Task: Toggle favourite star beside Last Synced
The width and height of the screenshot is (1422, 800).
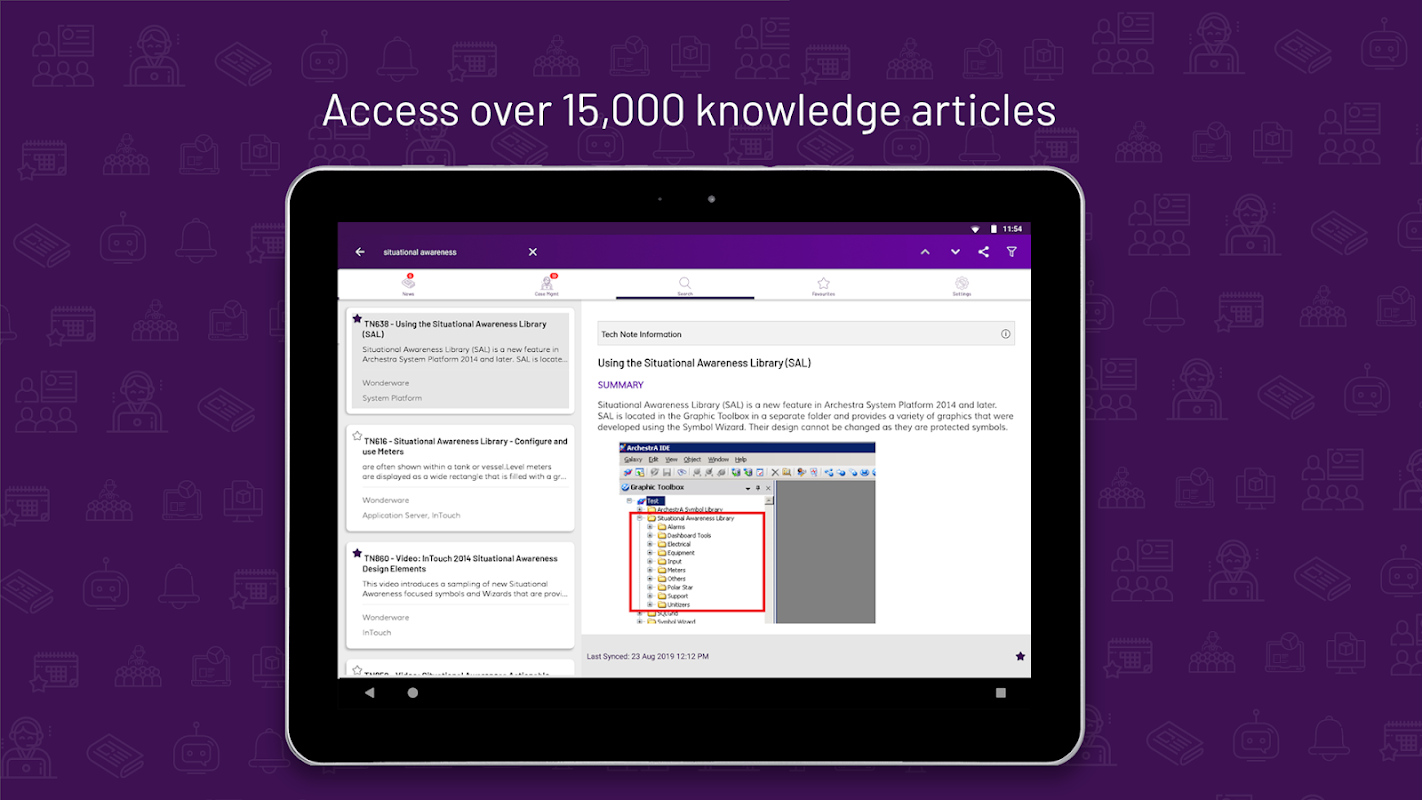Action: point(1020,656)
